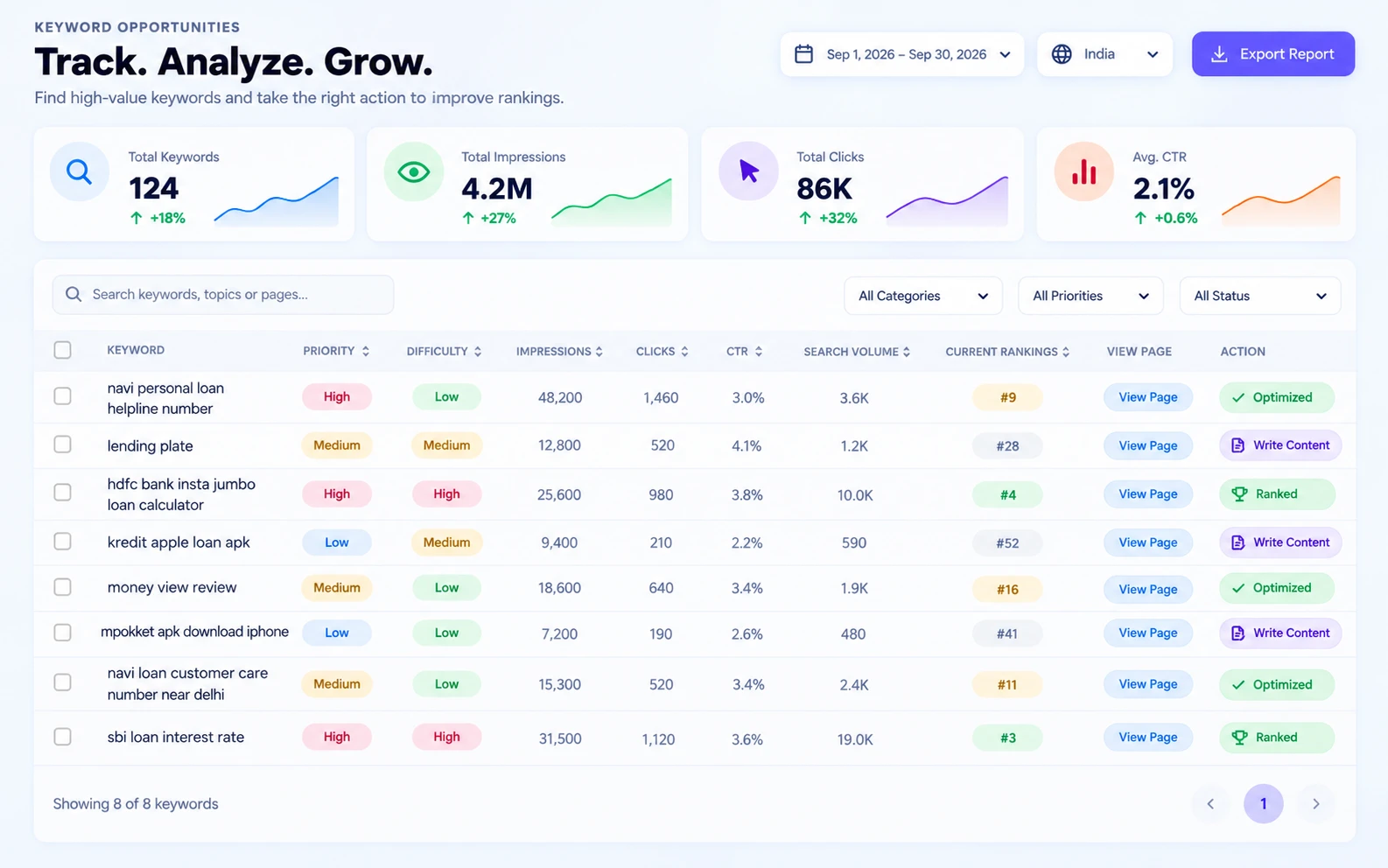The height and width of the screenshot is (868, 1388).
Task: Select the navi personal loan helpline number row checkbox
Action: tap(62, 396)
